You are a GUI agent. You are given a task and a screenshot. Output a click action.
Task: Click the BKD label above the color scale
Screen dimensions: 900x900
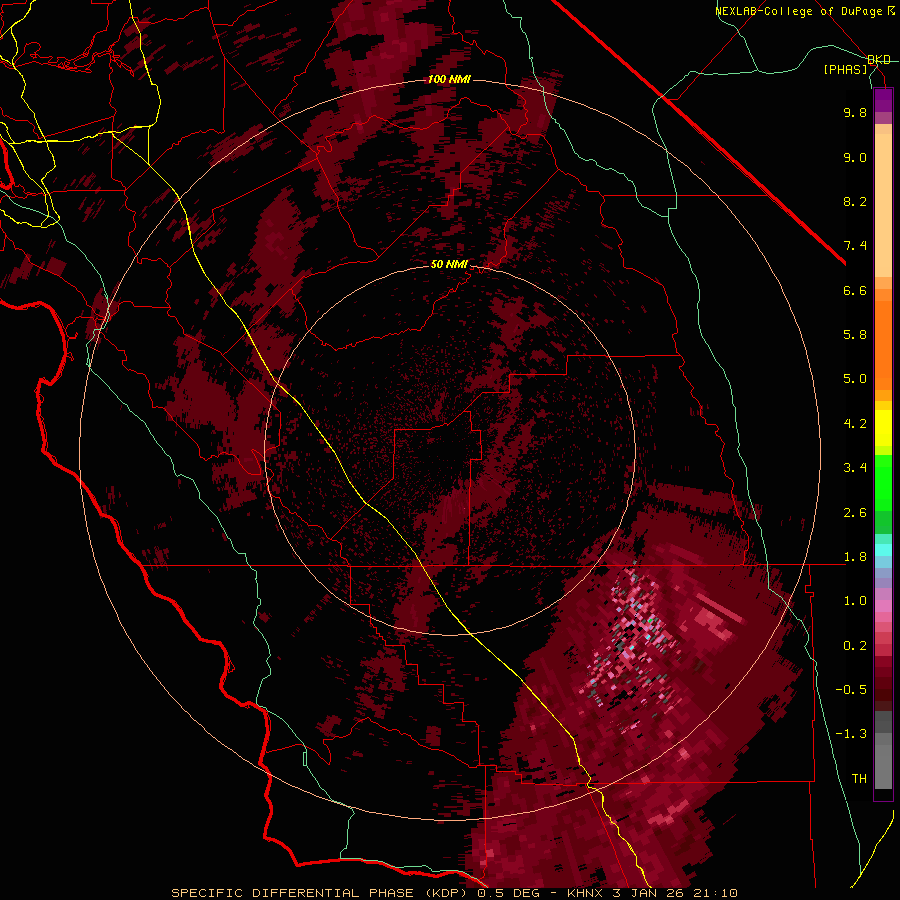(x=879, y=60)
